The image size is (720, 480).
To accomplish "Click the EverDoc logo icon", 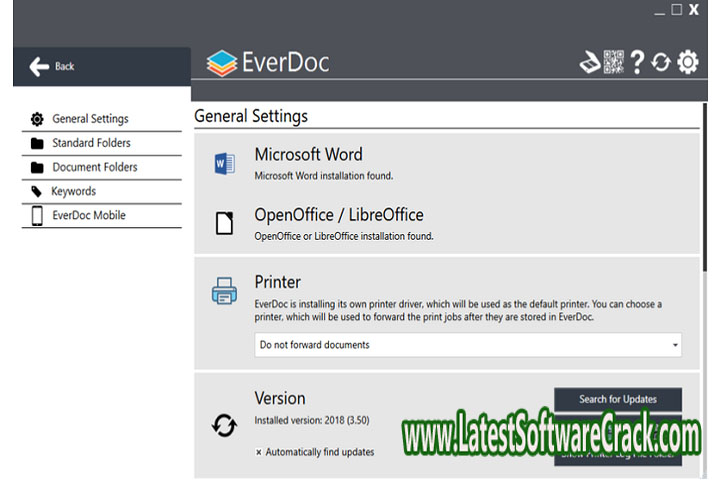I will click(x=221, y=63).
